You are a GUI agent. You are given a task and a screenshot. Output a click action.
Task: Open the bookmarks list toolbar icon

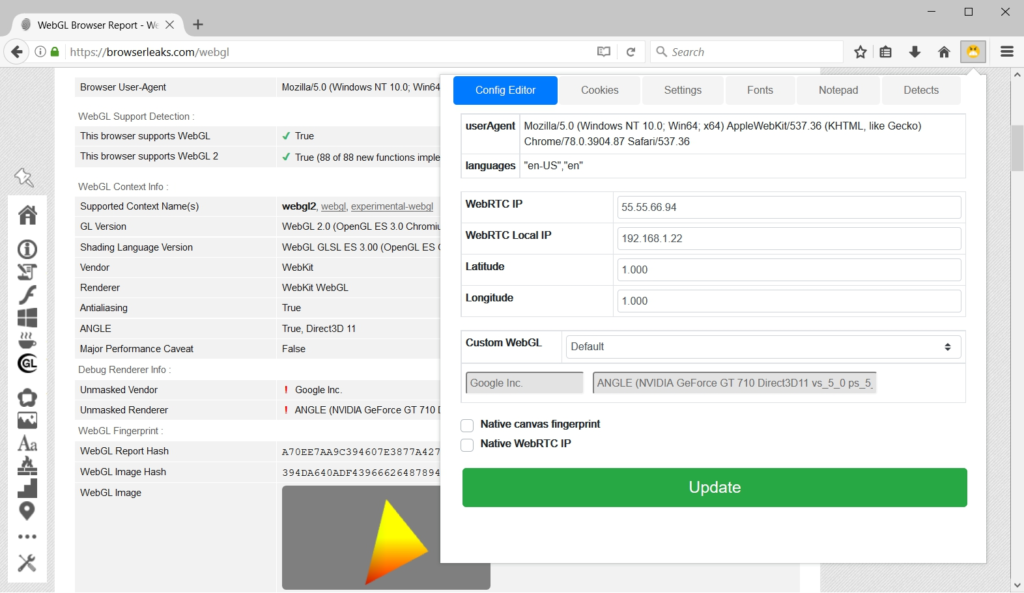pos(886,52)
